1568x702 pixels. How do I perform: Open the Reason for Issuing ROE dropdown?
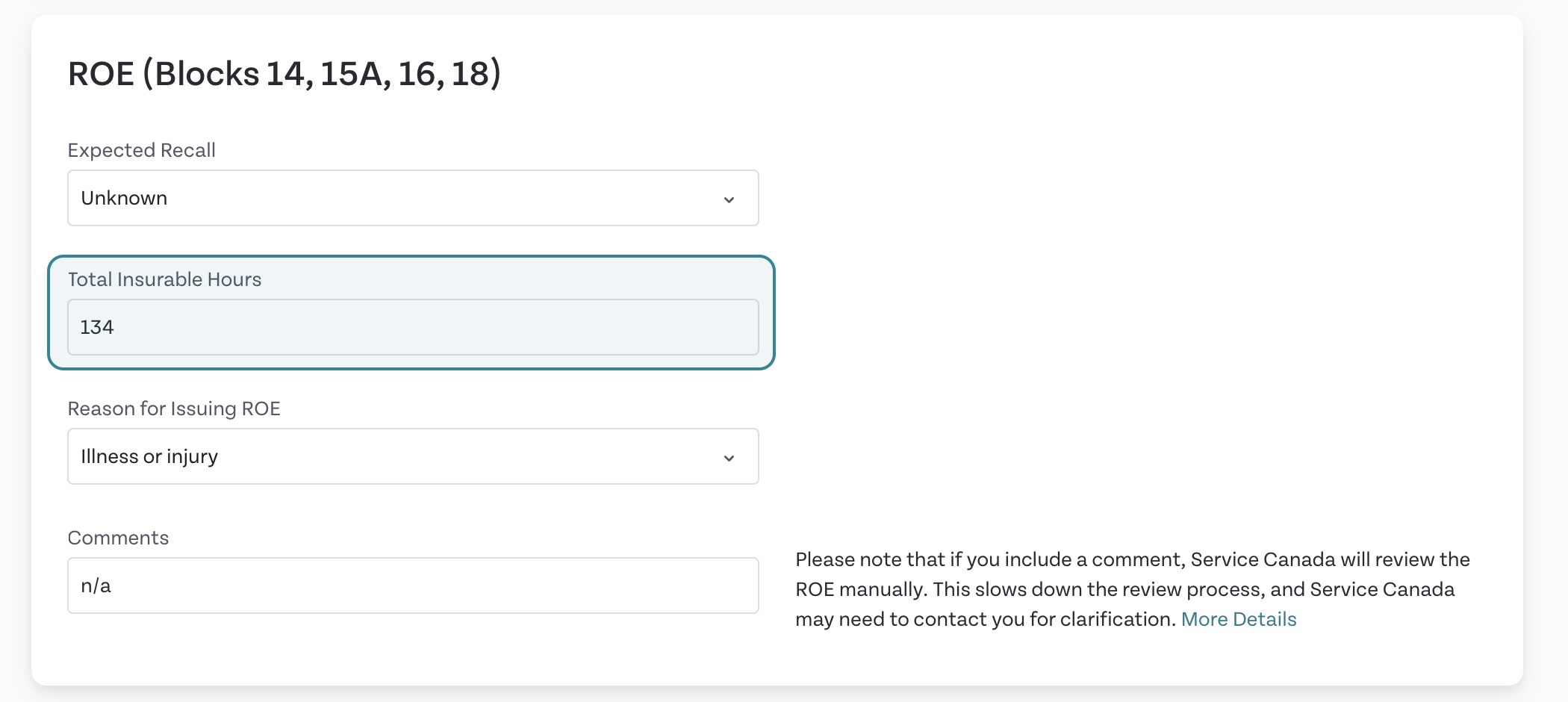click(x=412, y=456)
